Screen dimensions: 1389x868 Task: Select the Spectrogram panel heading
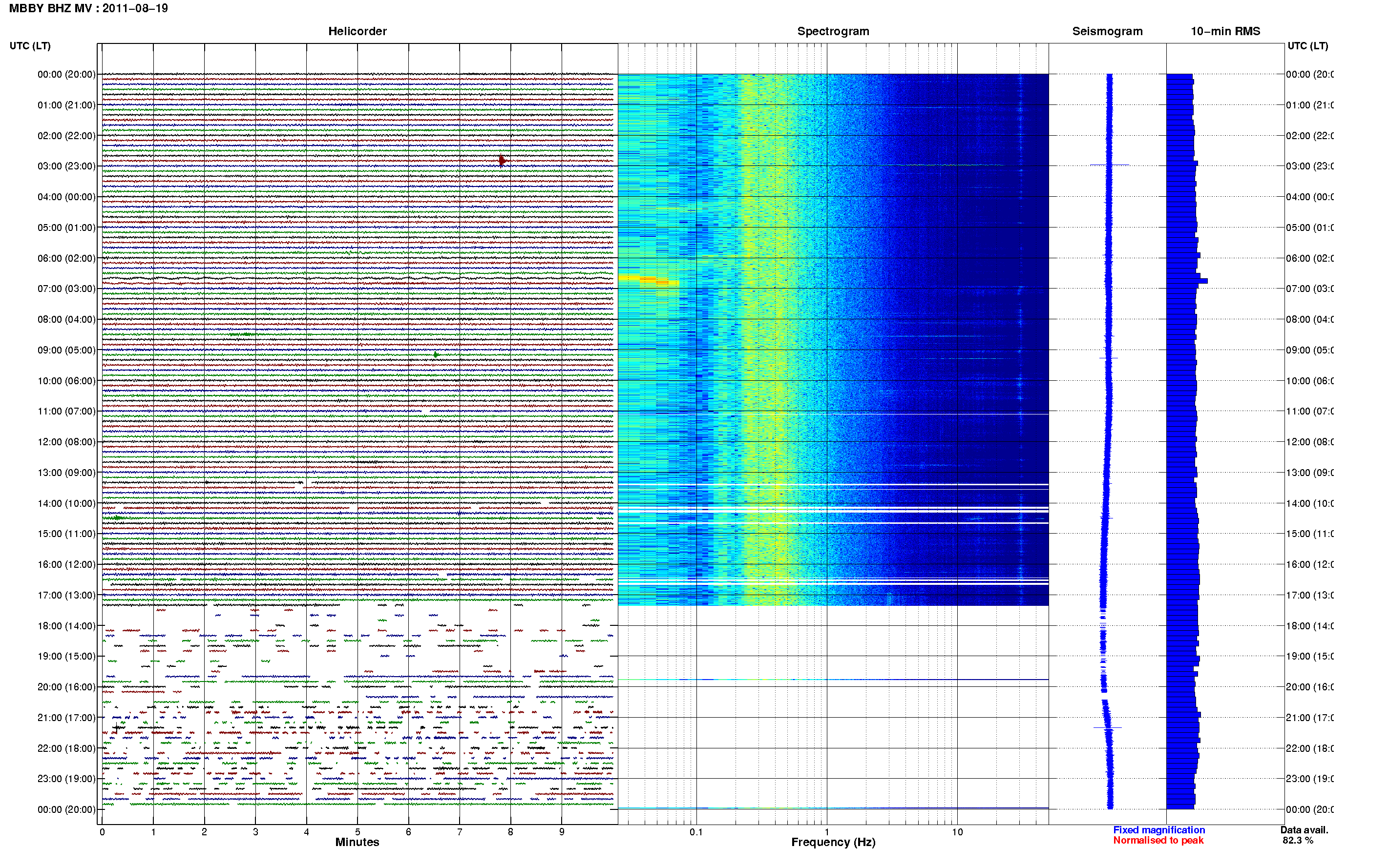833,32
